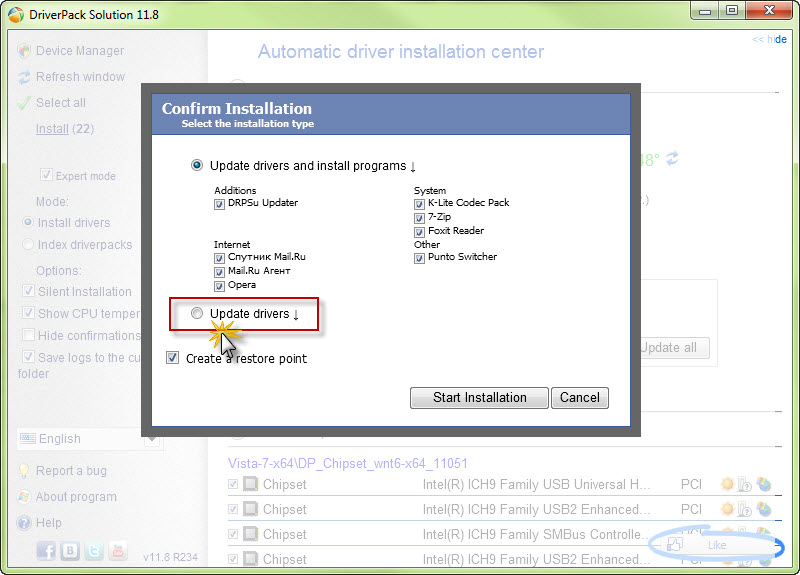Viewport: 800px width, 575px height.
Task: Click the Facebook icon
Action: point(46,551)
